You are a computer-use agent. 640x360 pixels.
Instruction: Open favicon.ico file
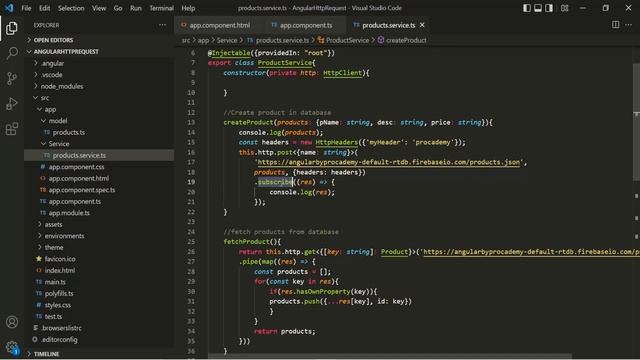(99, 259)
